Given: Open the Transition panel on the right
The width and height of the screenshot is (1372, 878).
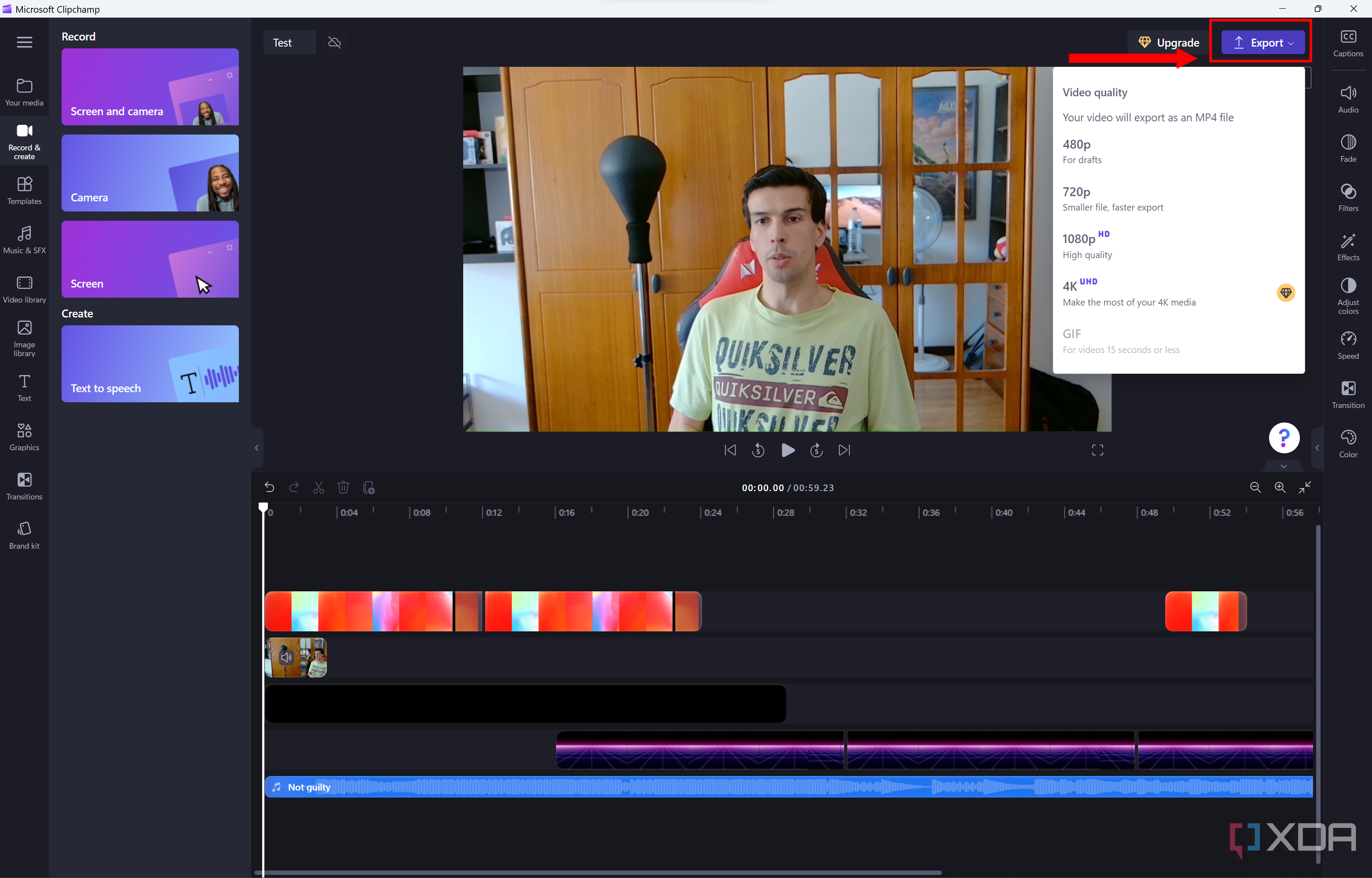Looking at the screenshot, I should tap(1348, 395).
